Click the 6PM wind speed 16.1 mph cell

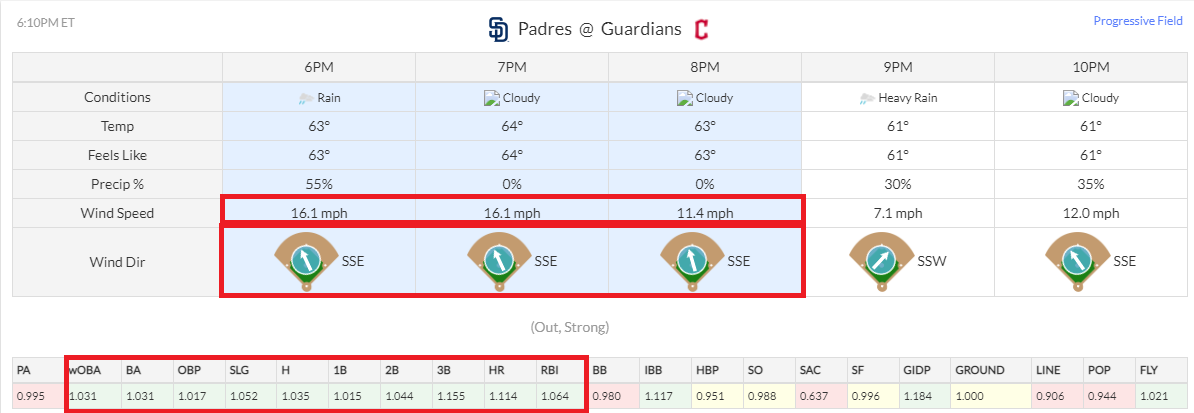tap(319, 213)
